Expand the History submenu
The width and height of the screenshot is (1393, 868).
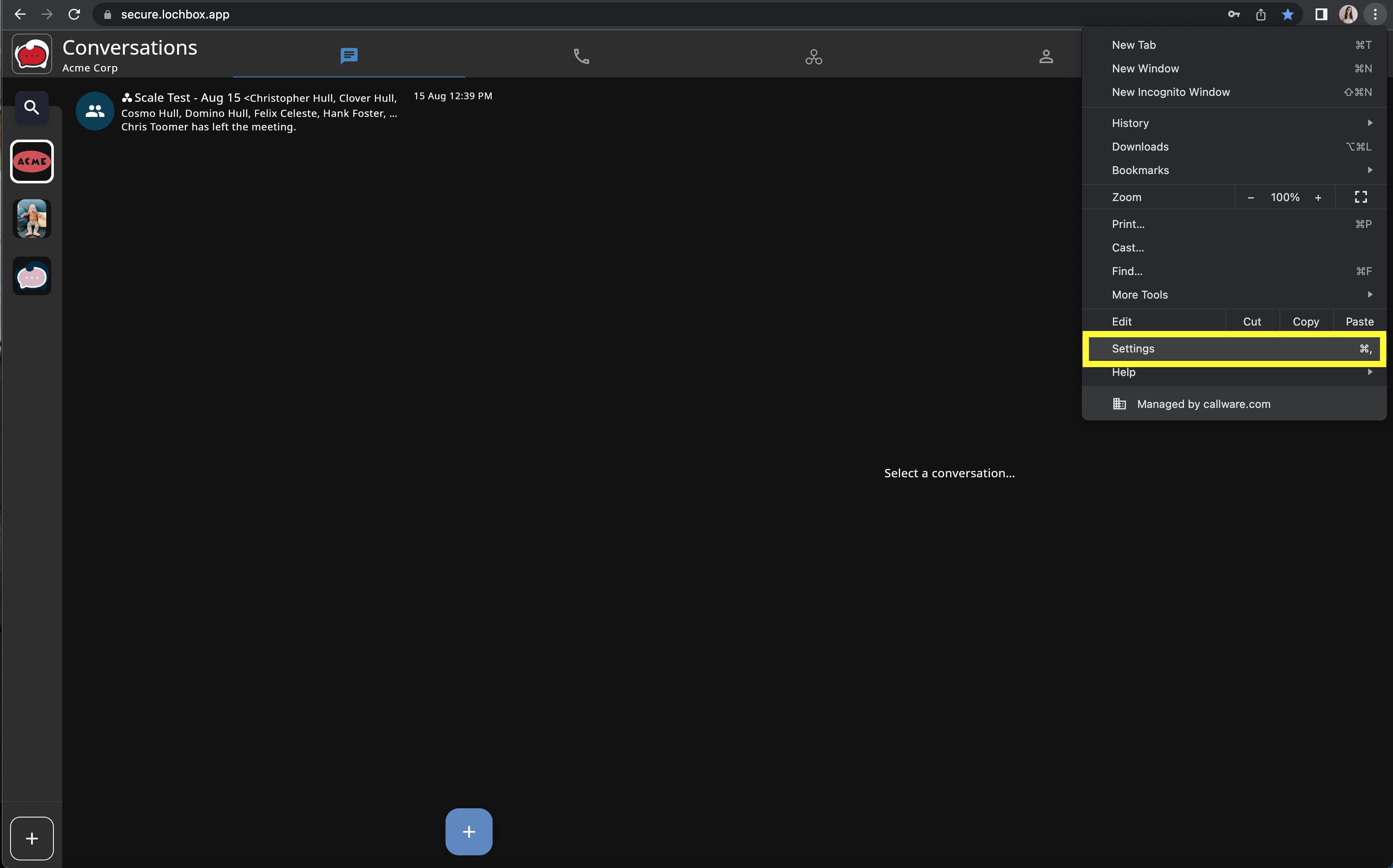1234,123
